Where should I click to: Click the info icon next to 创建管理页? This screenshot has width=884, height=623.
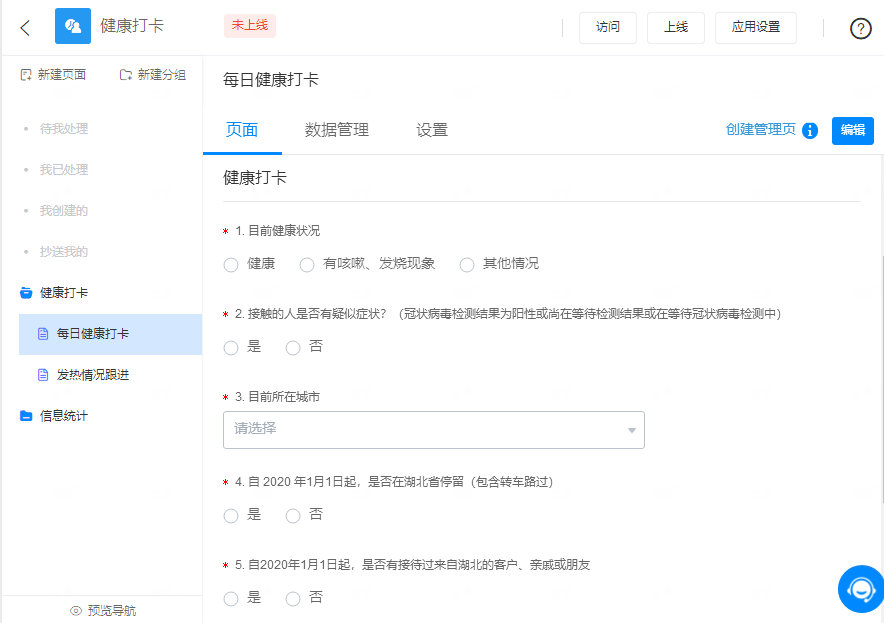[x=810, y=130]
